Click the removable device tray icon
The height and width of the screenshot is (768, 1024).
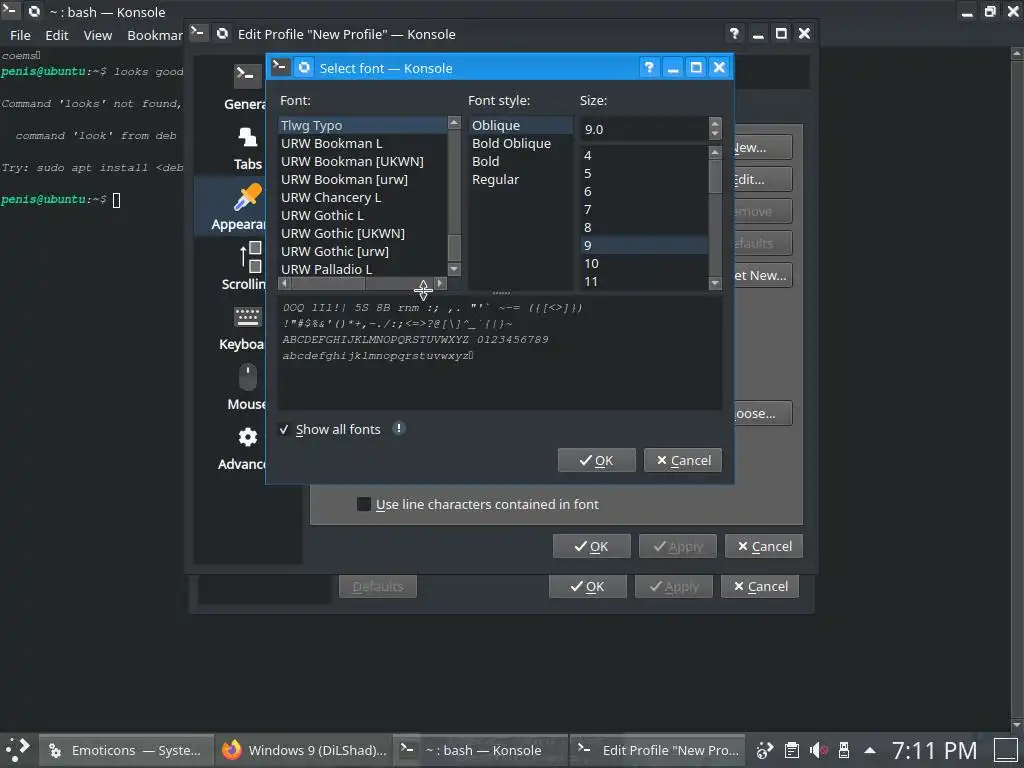[844, 750]
